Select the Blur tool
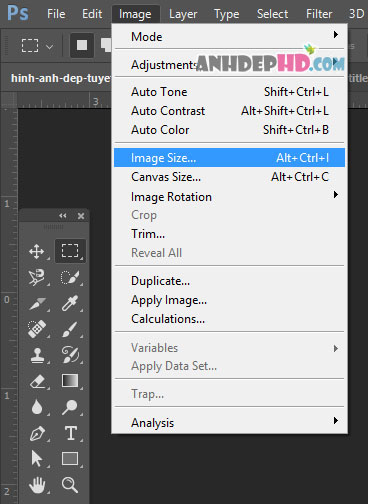 (37, 407)
